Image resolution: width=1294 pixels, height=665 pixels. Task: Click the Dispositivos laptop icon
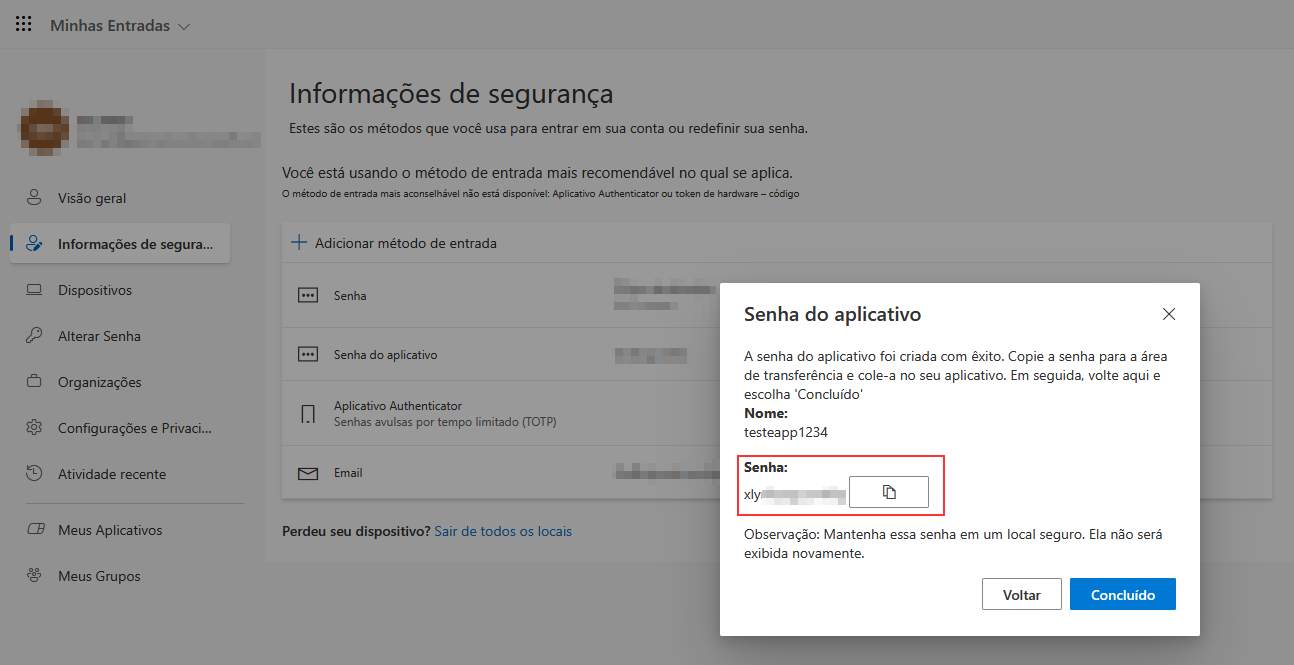coord(34,290)
